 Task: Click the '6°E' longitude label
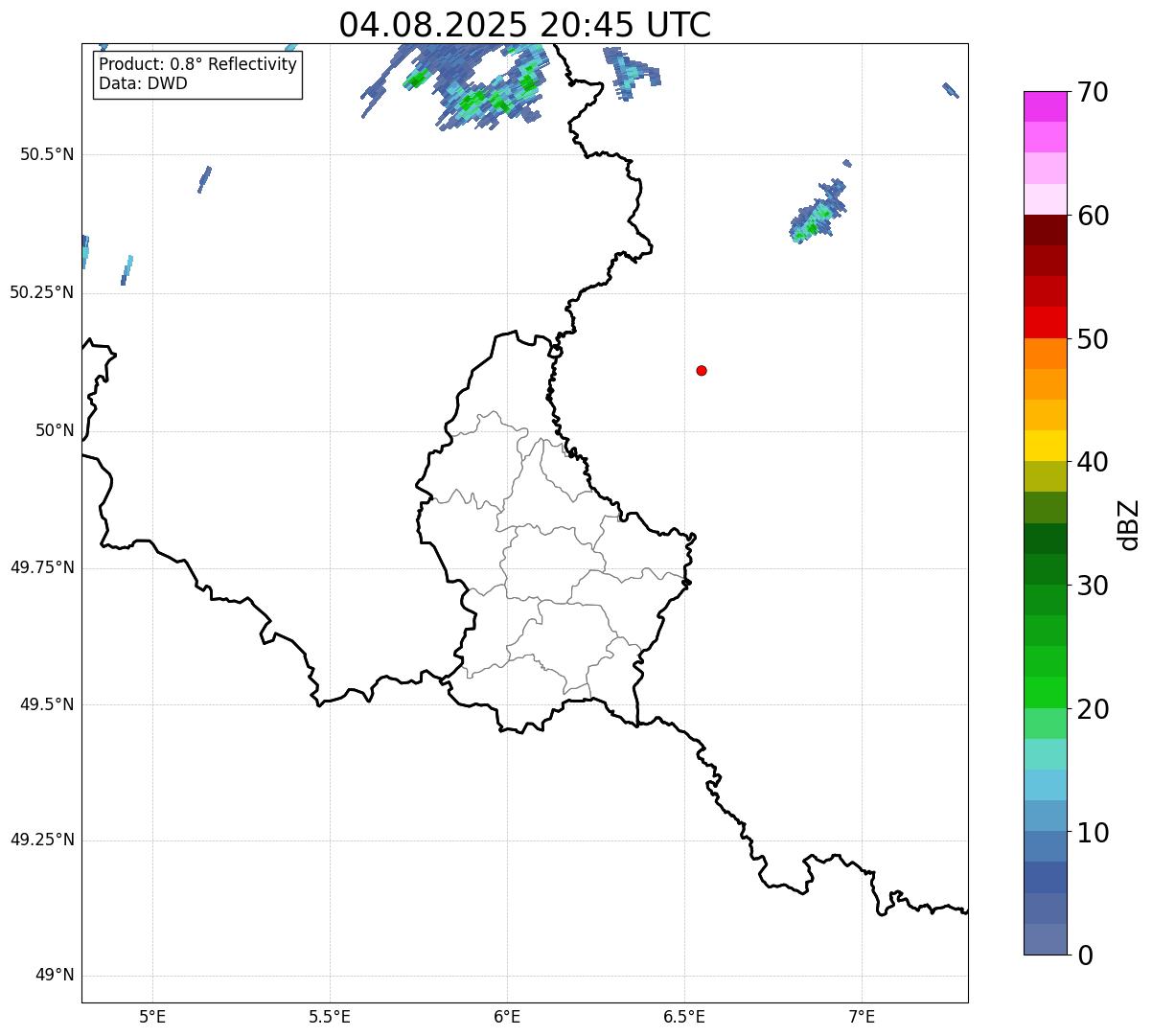pyautogui.click(x=507, y=1016)
